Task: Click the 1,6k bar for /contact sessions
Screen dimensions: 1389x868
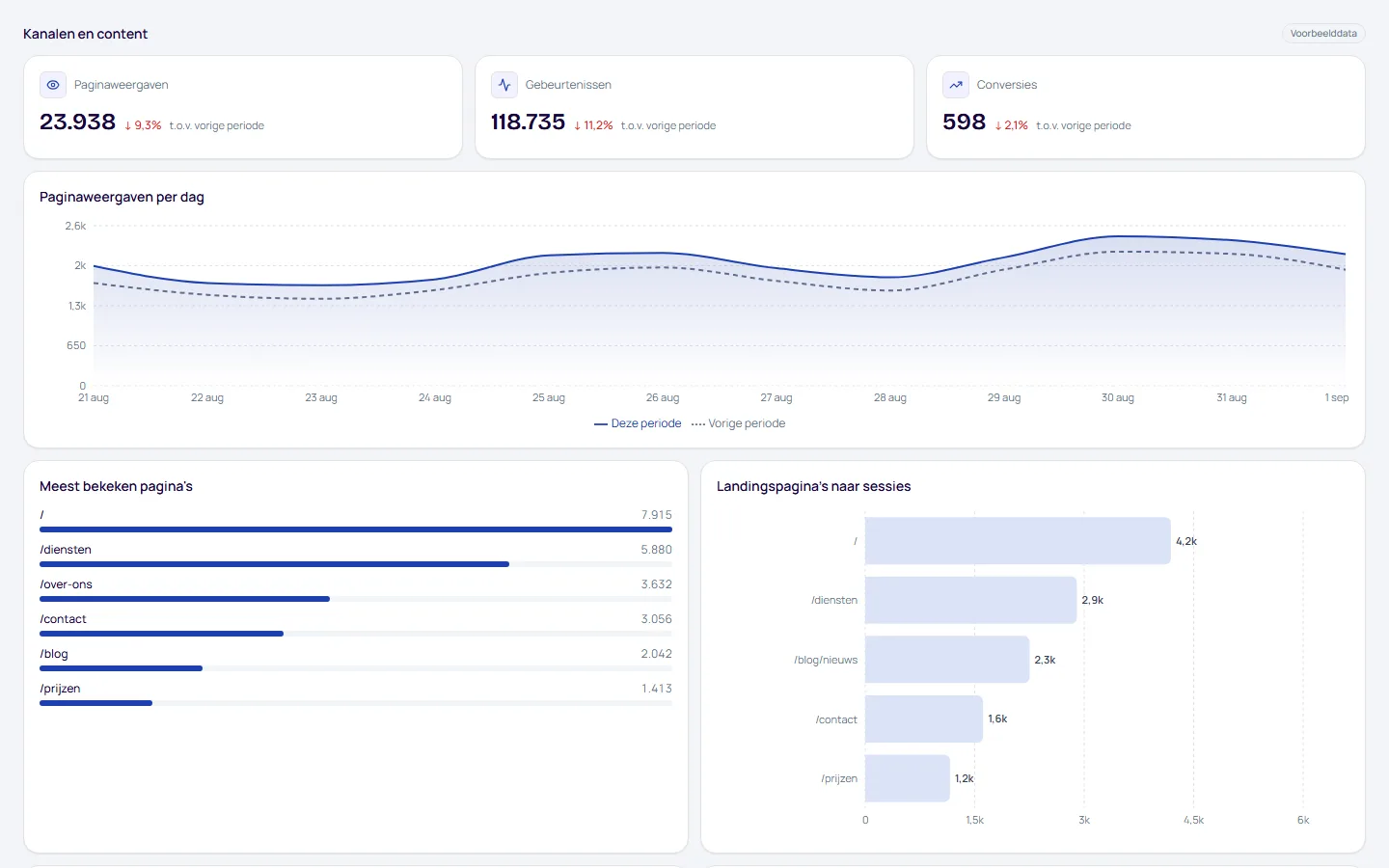Action: [x=924, y=719]
